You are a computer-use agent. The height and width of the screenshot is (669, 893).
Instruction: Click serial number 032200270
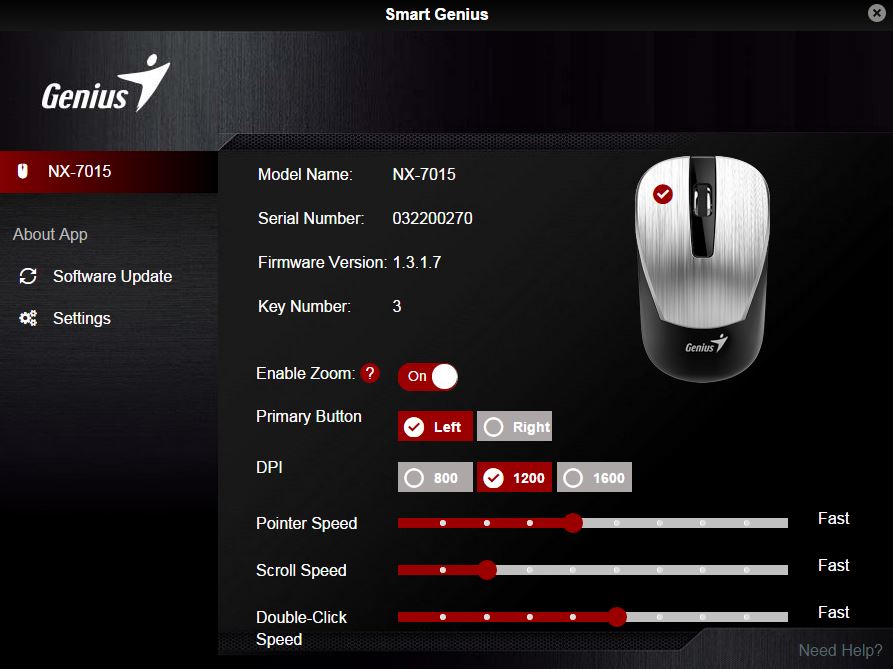(432, 219)
